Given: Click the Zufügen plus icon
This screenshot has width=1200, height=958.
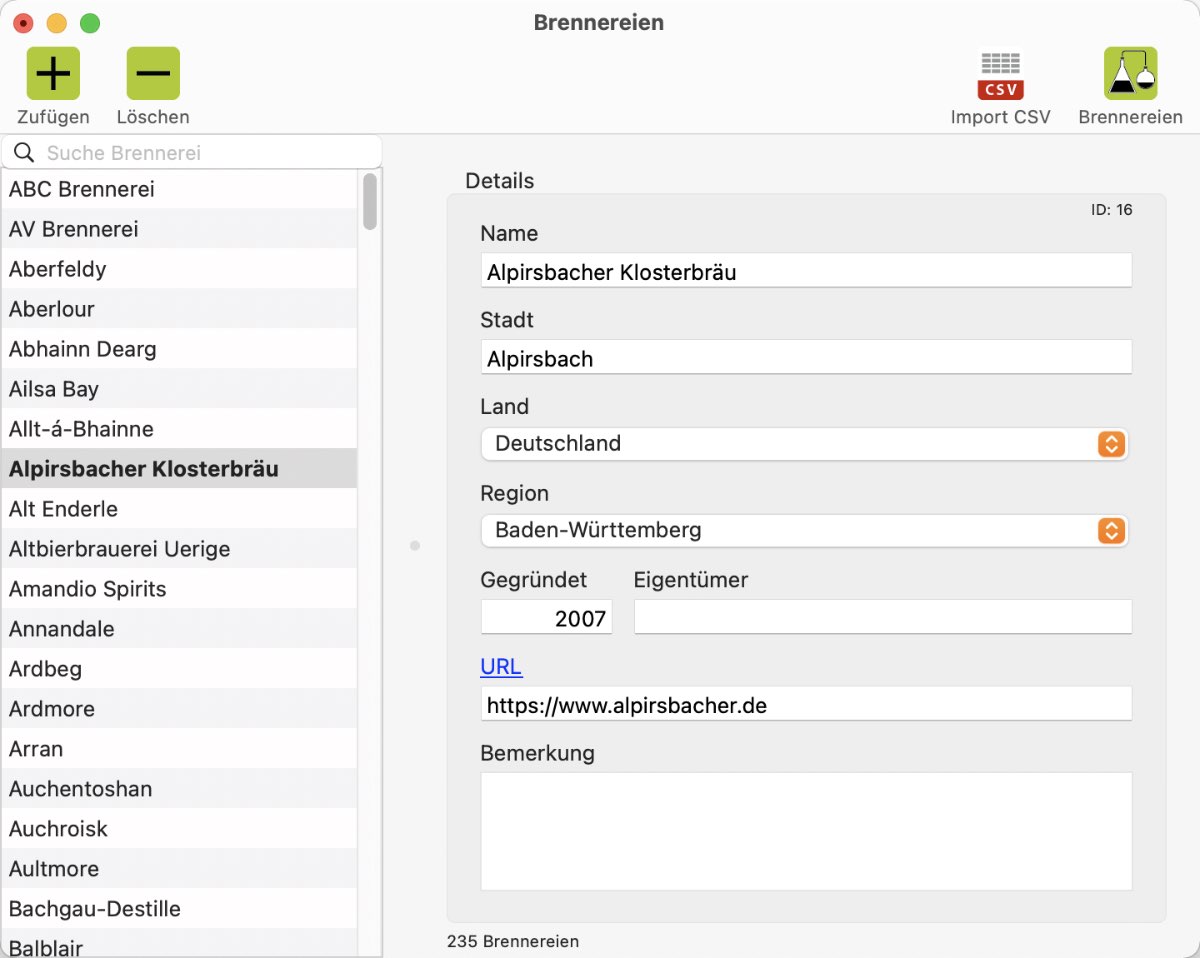Looking at the screenshot, I should 53,73.
